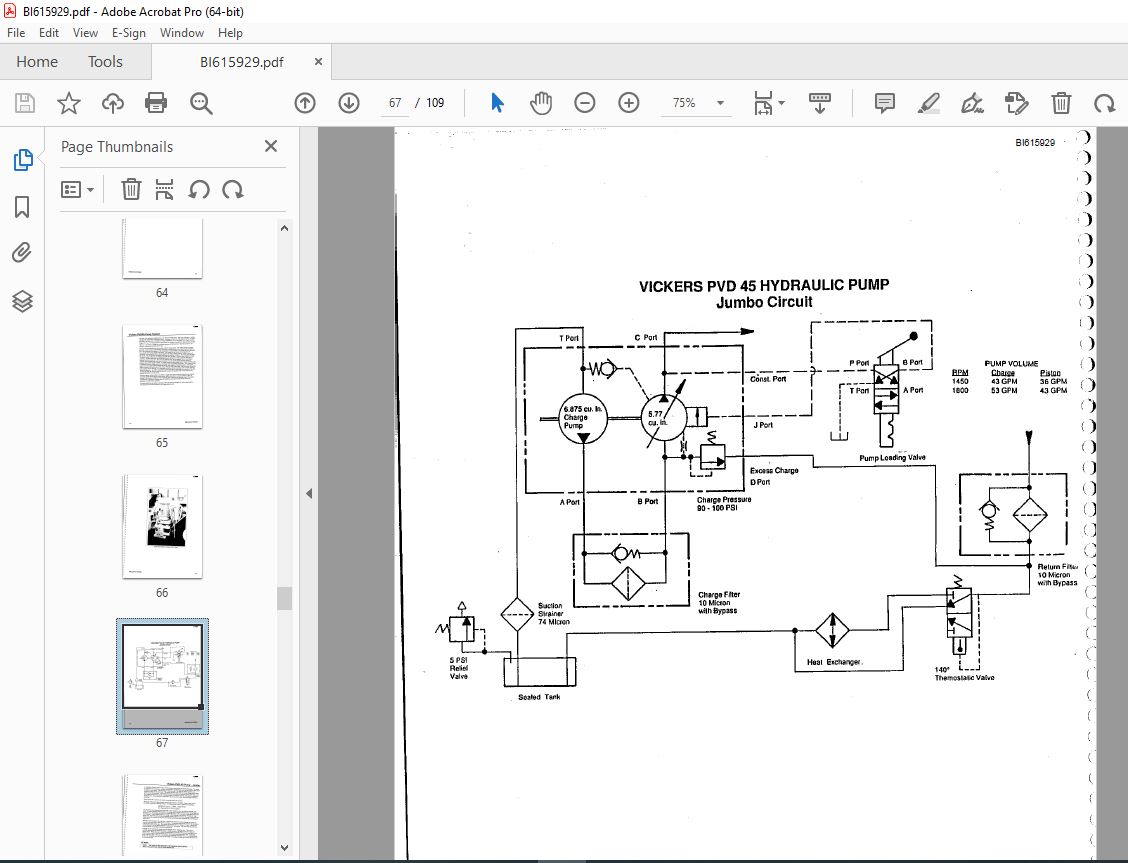Expand the fit page options arrow
The height and width of the screenshot is (863, 1128).
tap(782, 103)
